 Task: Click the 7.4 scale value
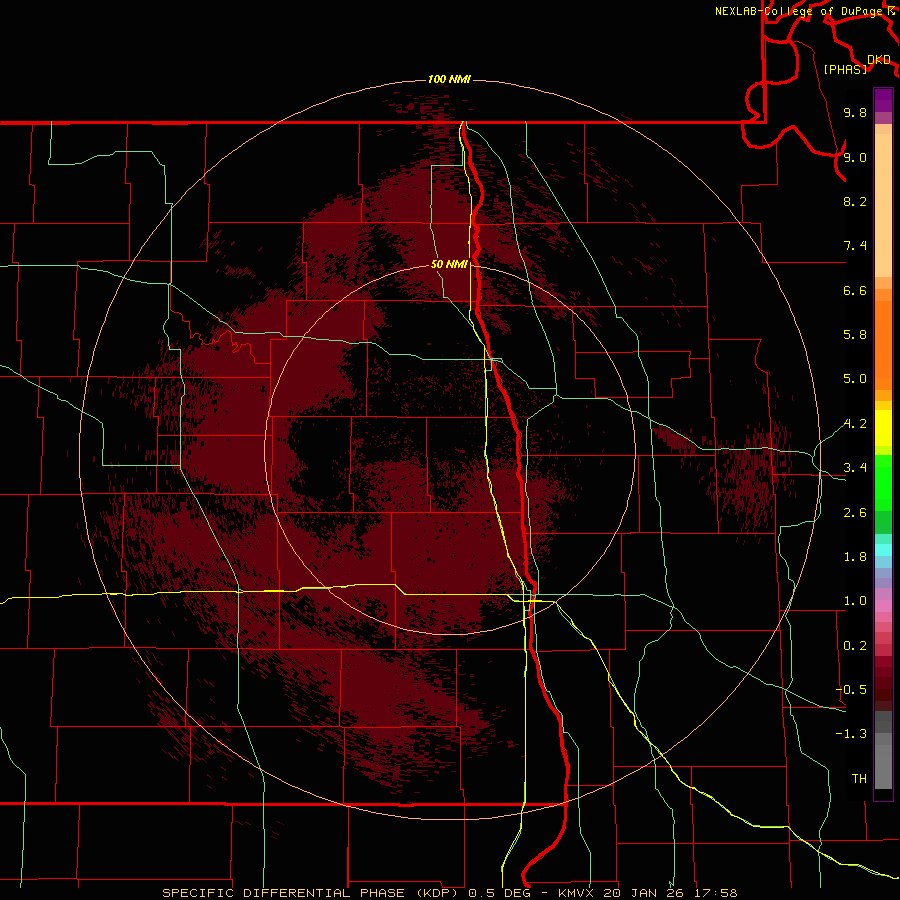855,246
